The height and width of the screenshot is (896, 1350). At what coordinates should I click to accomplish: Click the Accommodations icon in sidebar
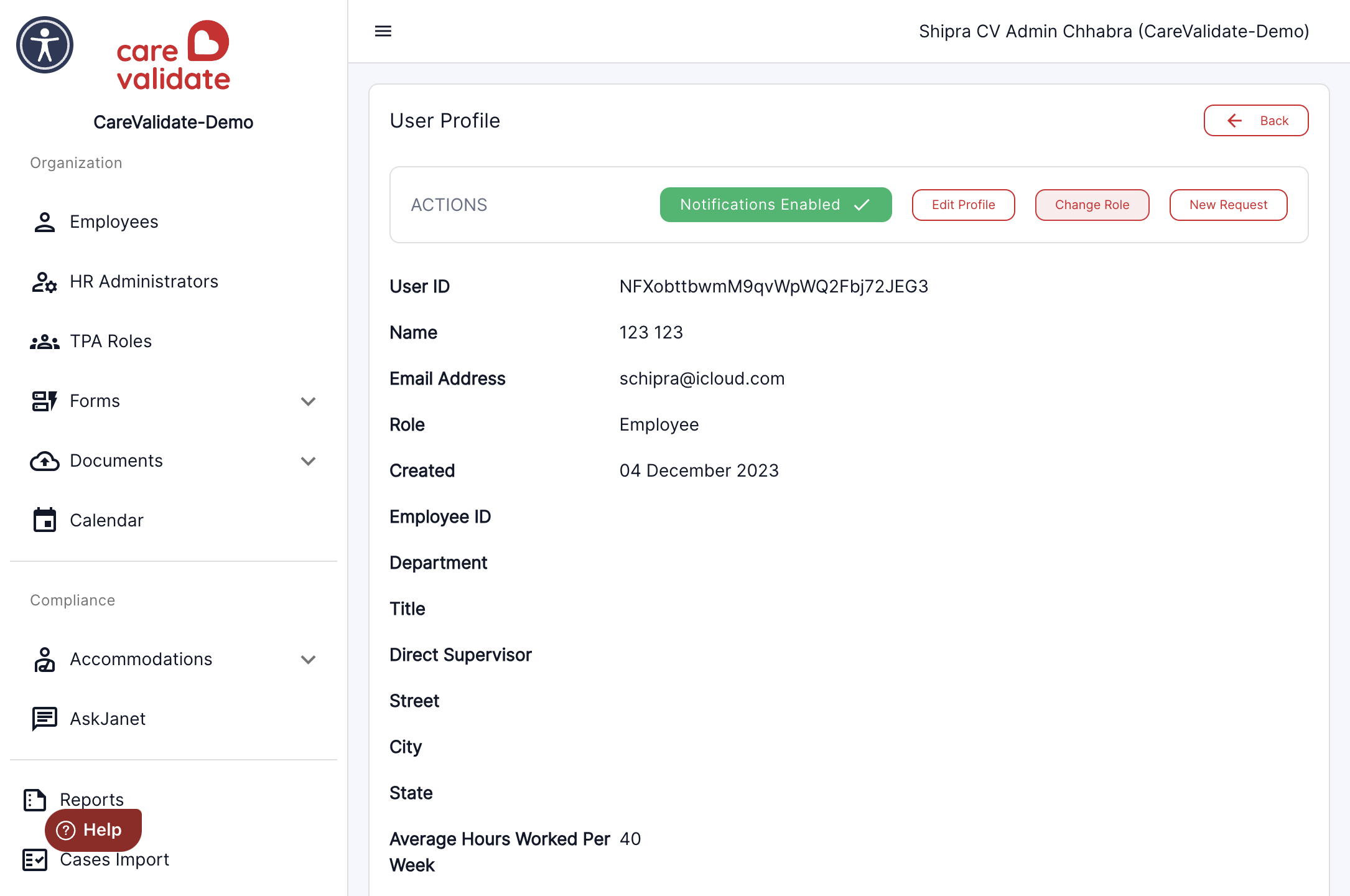pyautogui.click(x=44, y=660)
